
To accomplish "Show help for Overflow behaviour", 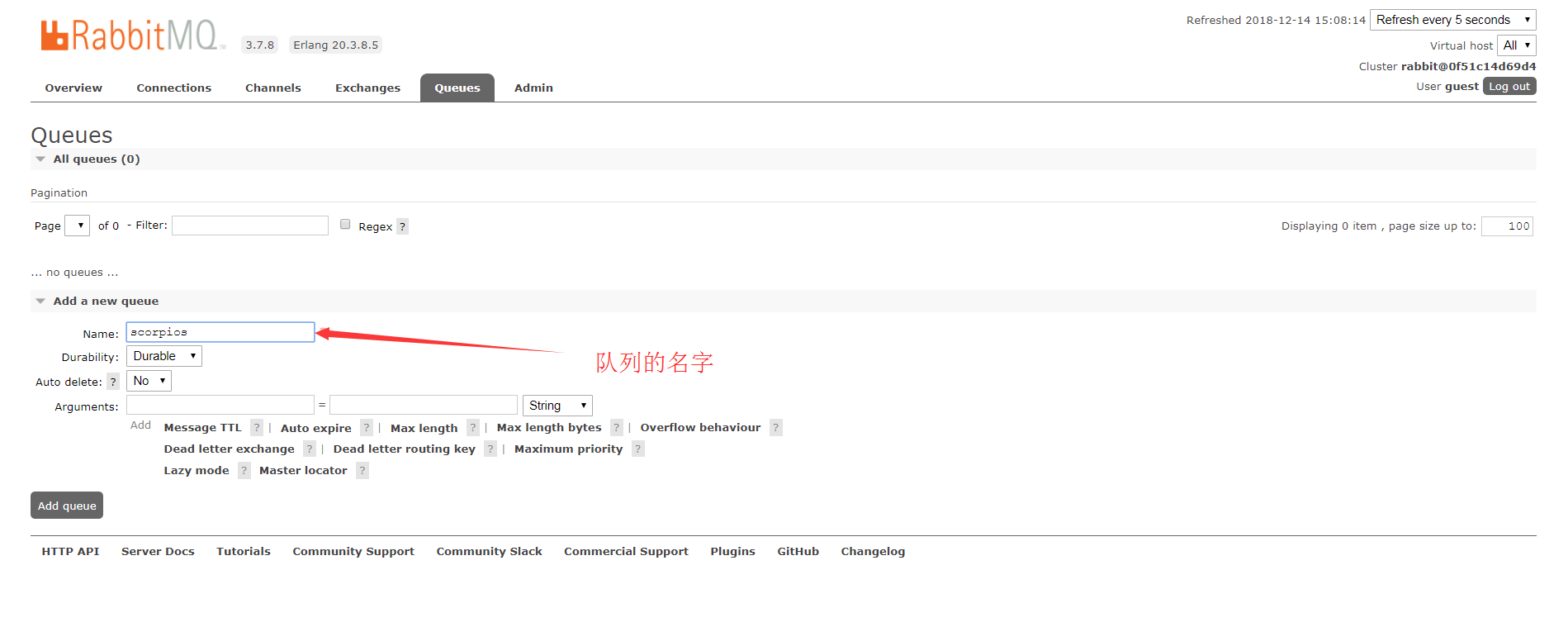I will point(776,427).
